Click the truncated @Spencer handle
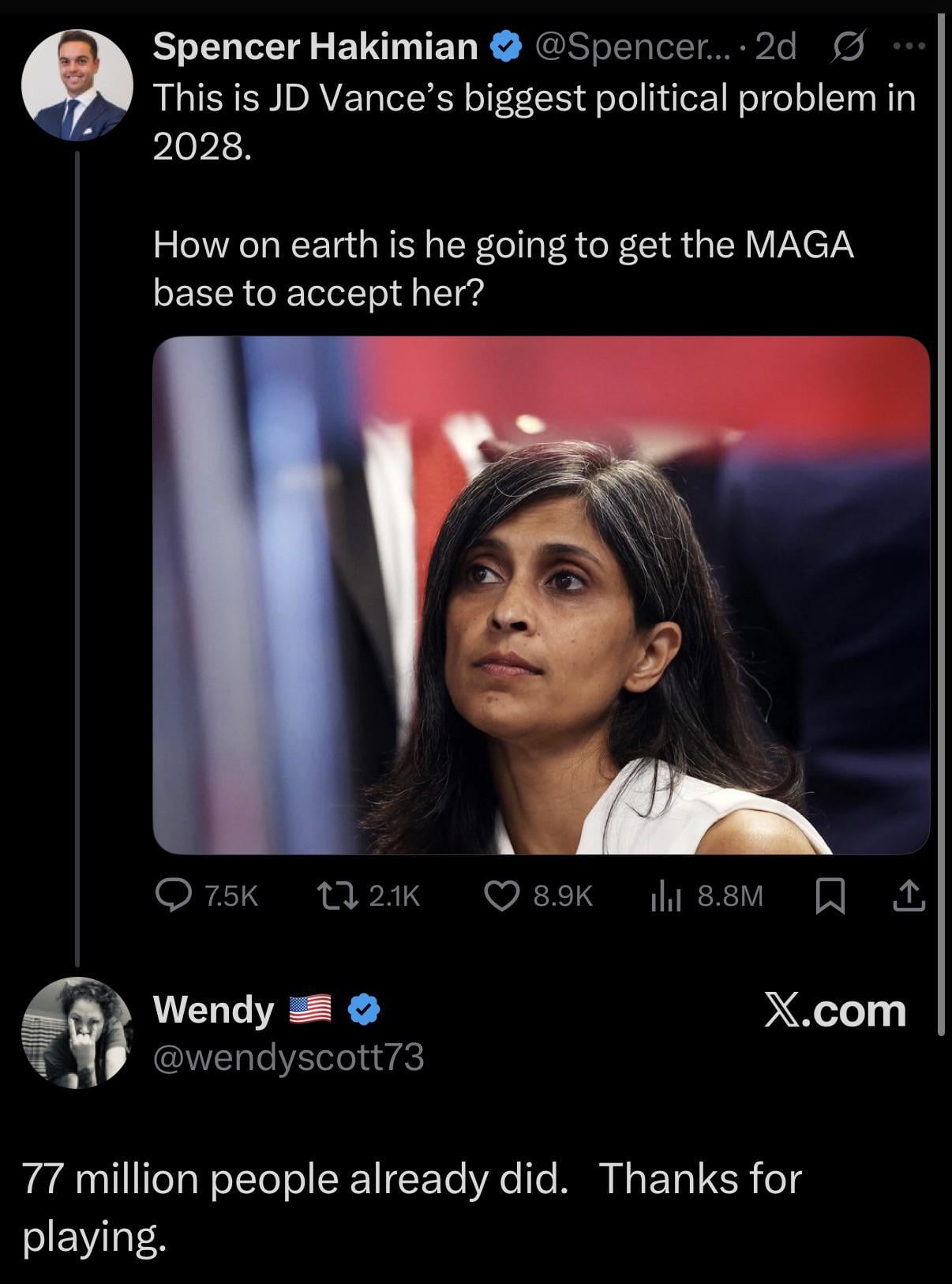The width and height of the screenshot is (952, 1284). point(623,47)
